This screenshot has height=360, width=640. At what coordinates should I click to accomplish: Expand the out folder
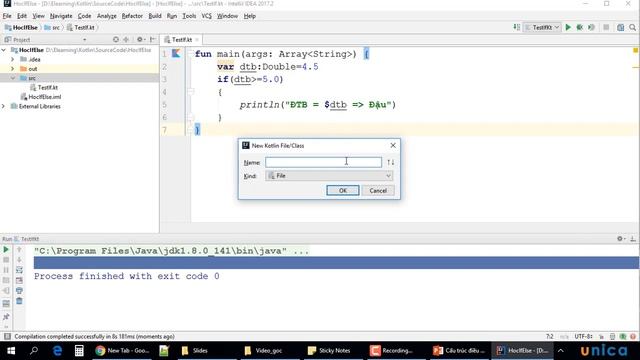point(12,69)
